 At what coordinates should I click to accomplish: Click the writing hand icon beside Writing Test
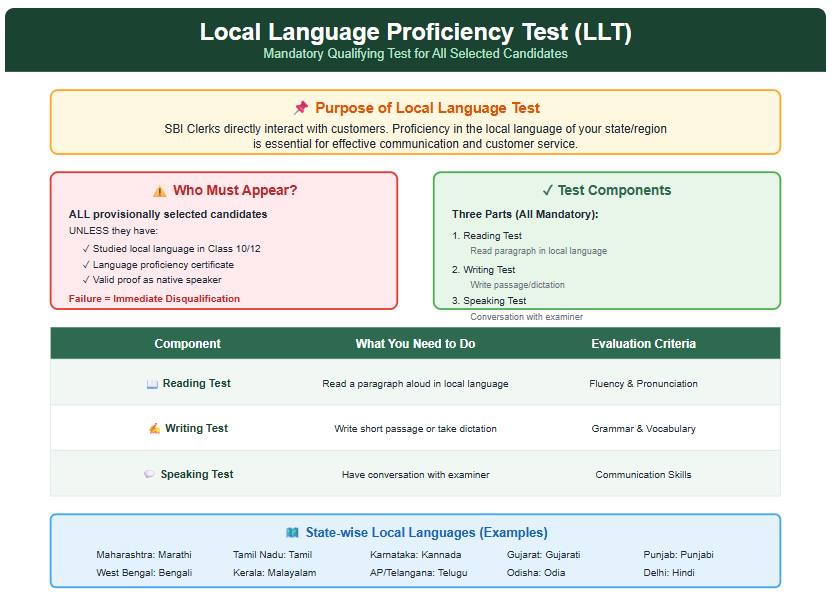click(154, 429)
